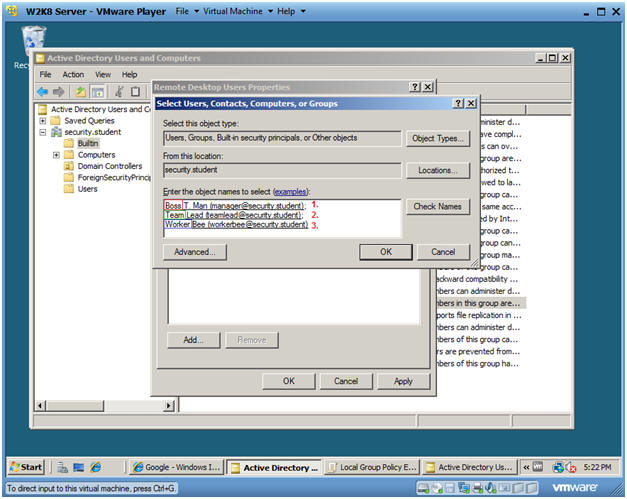Switch to Local Group Policy Editor taskbar item
The width and height of the screenshot is (627, 499).
(x=372, y=467)
